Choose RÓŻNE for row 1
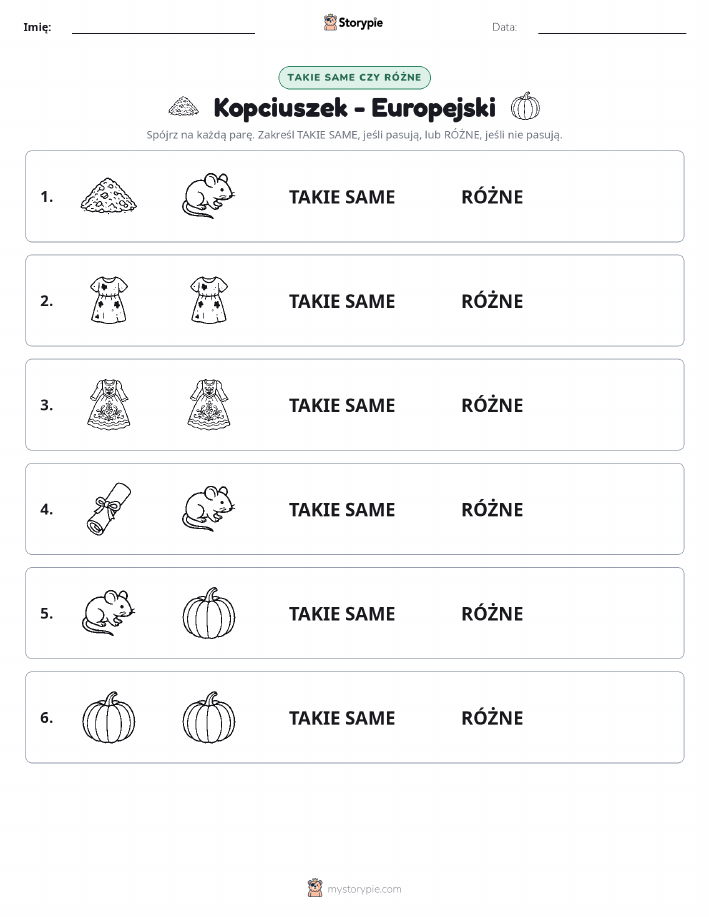This screenshot has width=709, height=917. [x=492, y=196]
